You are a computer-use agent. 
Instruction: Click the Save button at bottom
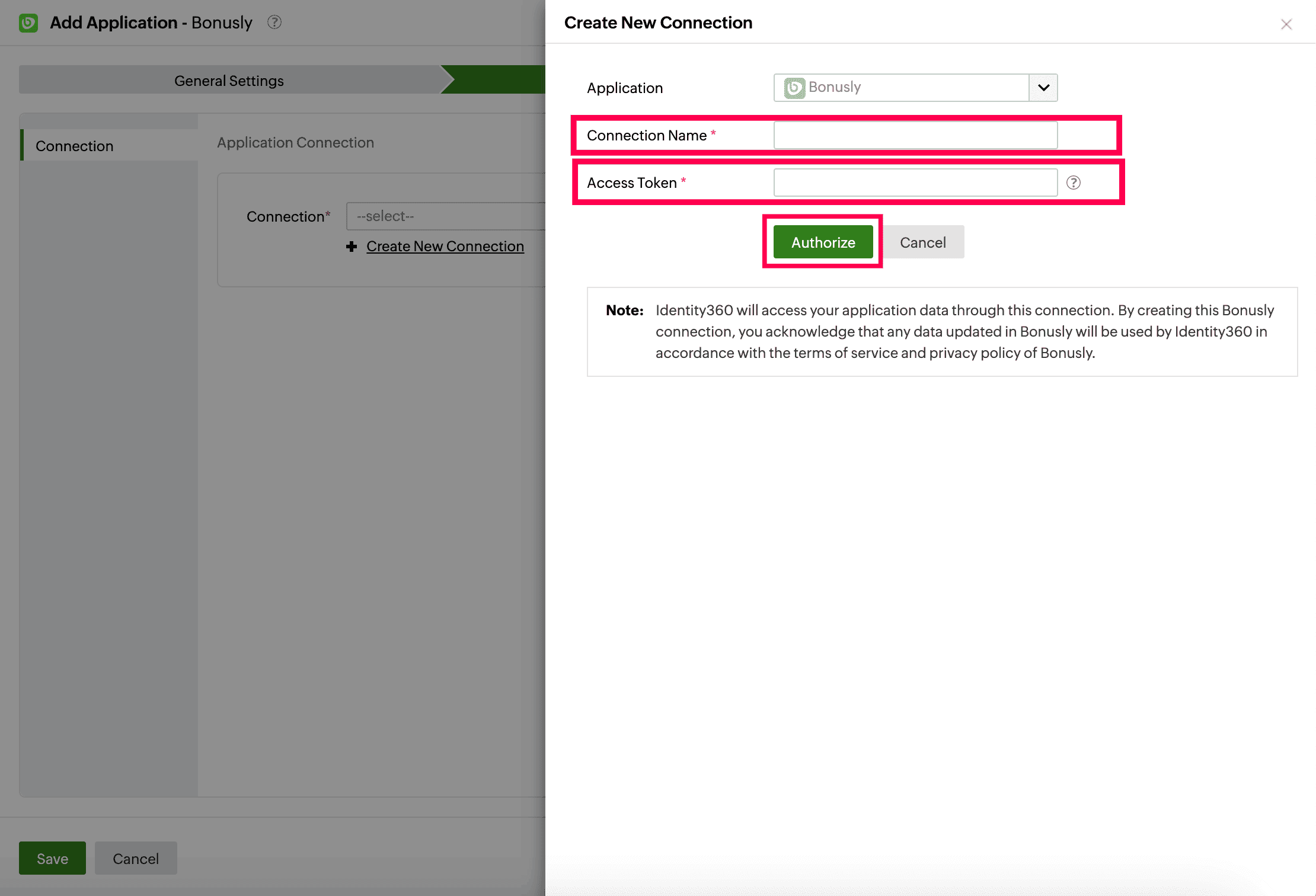[52, 858]
